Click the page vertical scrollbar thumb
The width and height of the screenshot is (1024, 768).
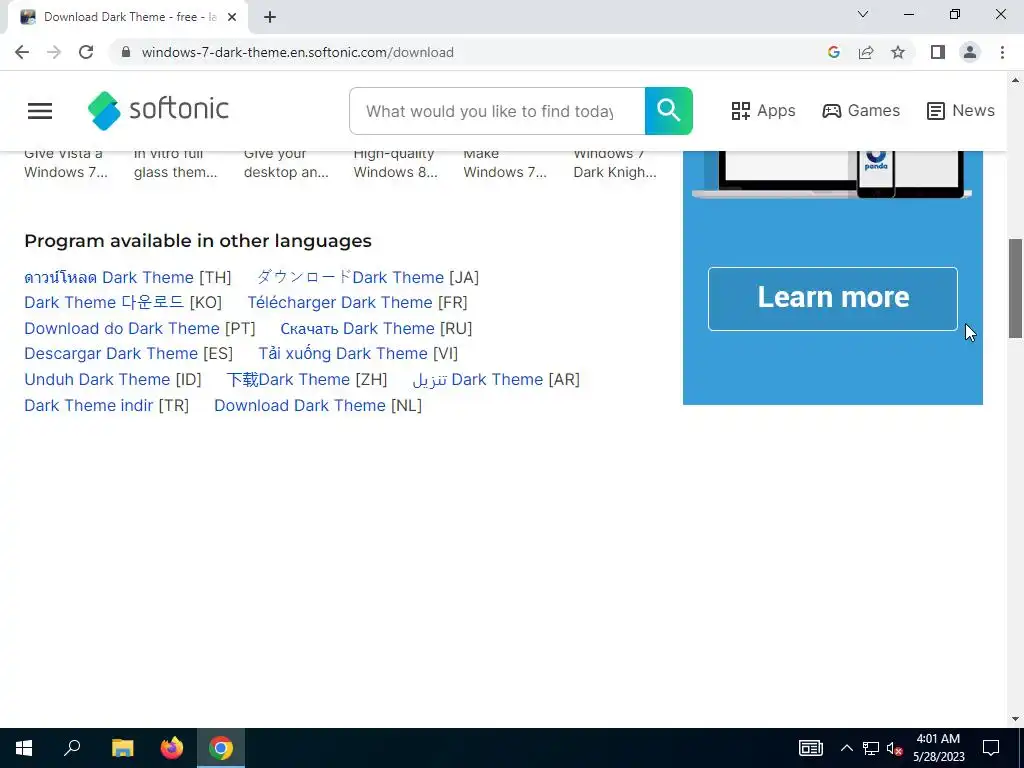[x=1015, y=288]
